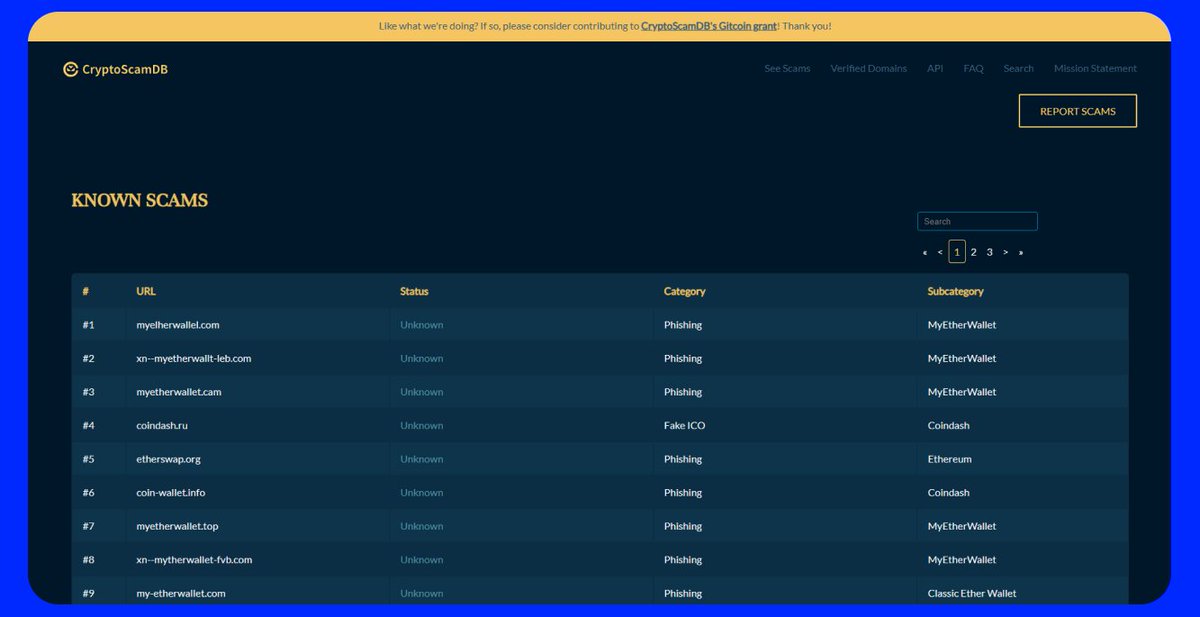Open the FAQ page
The image size is (1200, 617).
pyautogui.click(x=973, y=69)
